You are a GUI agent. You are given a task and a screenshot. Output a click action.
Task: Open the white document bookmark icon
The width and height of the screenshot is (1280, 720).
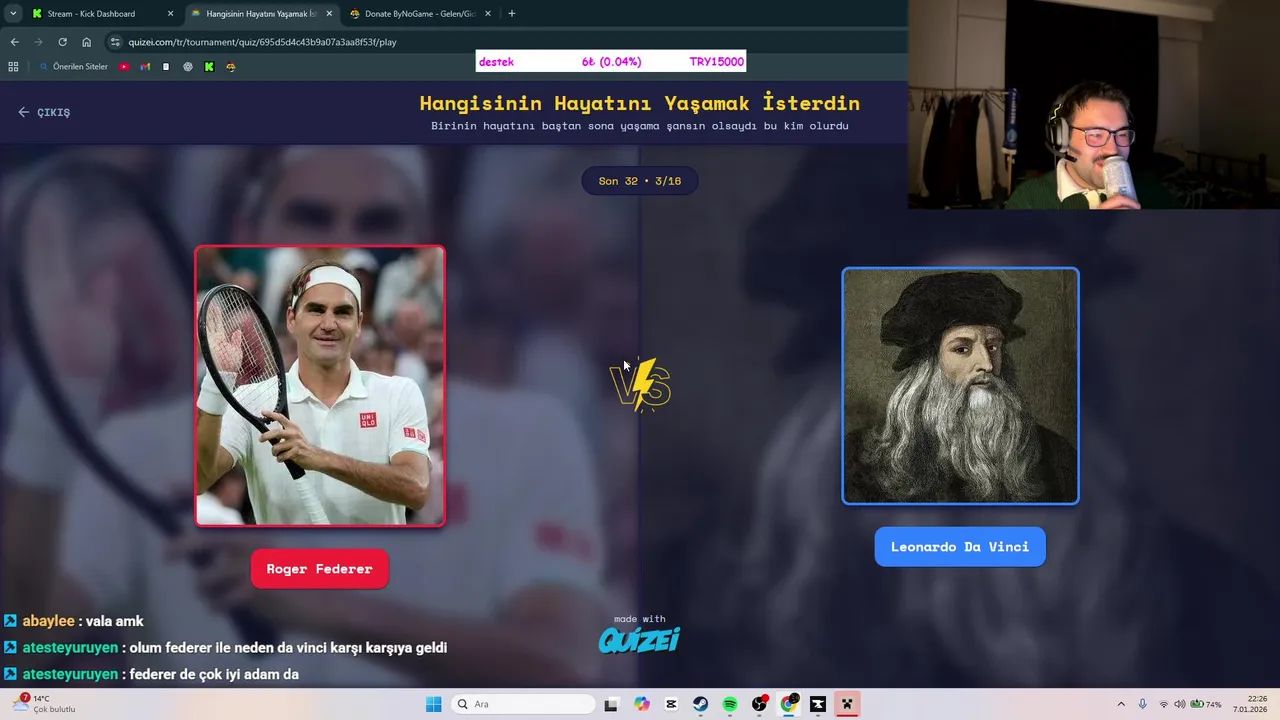tap(166, 67)
